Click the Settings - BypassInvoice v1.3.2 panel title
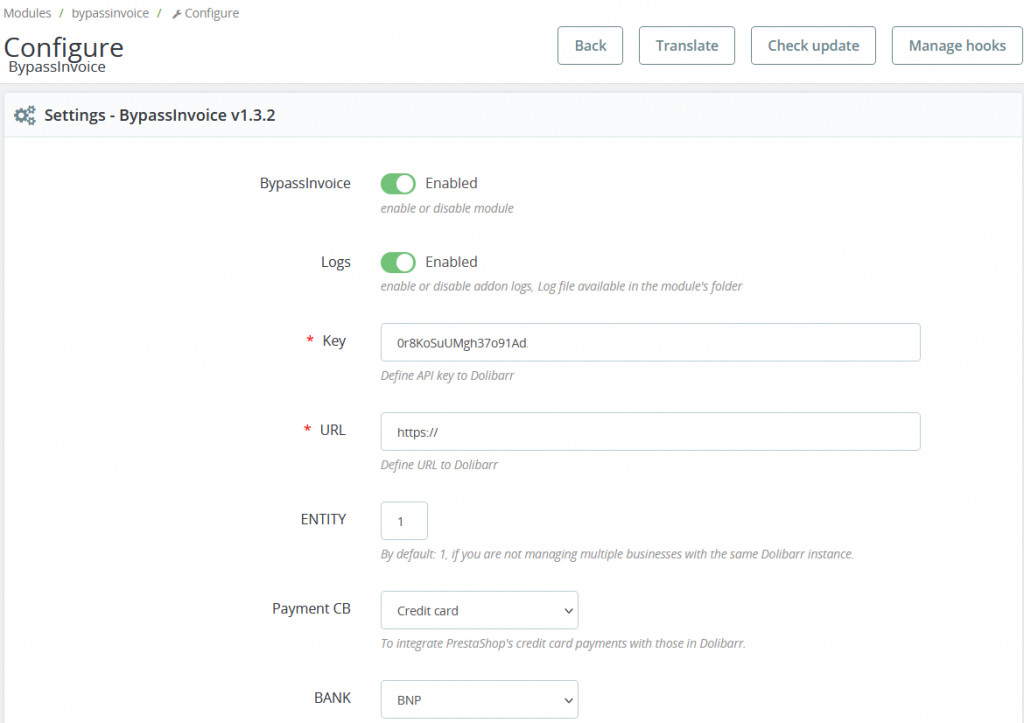This screenshot has height=723, width=1024. (160, 116)
